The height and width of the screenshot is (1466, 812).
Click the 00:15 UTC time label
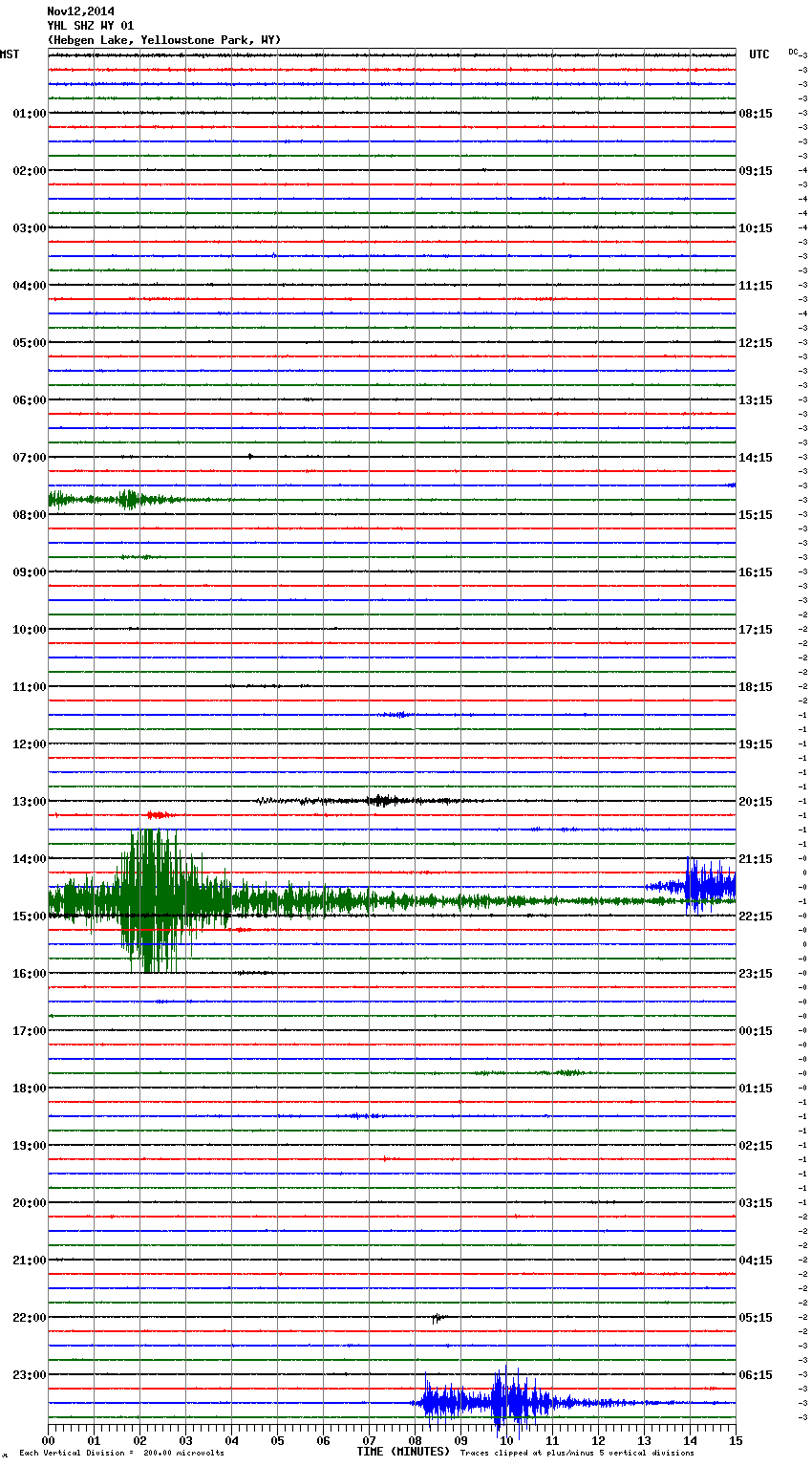(x=756, y=1031)
